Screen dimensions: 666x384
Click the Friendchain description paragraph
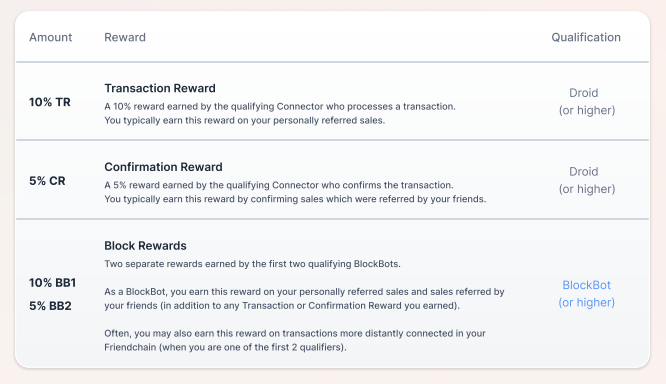[295, 340]
